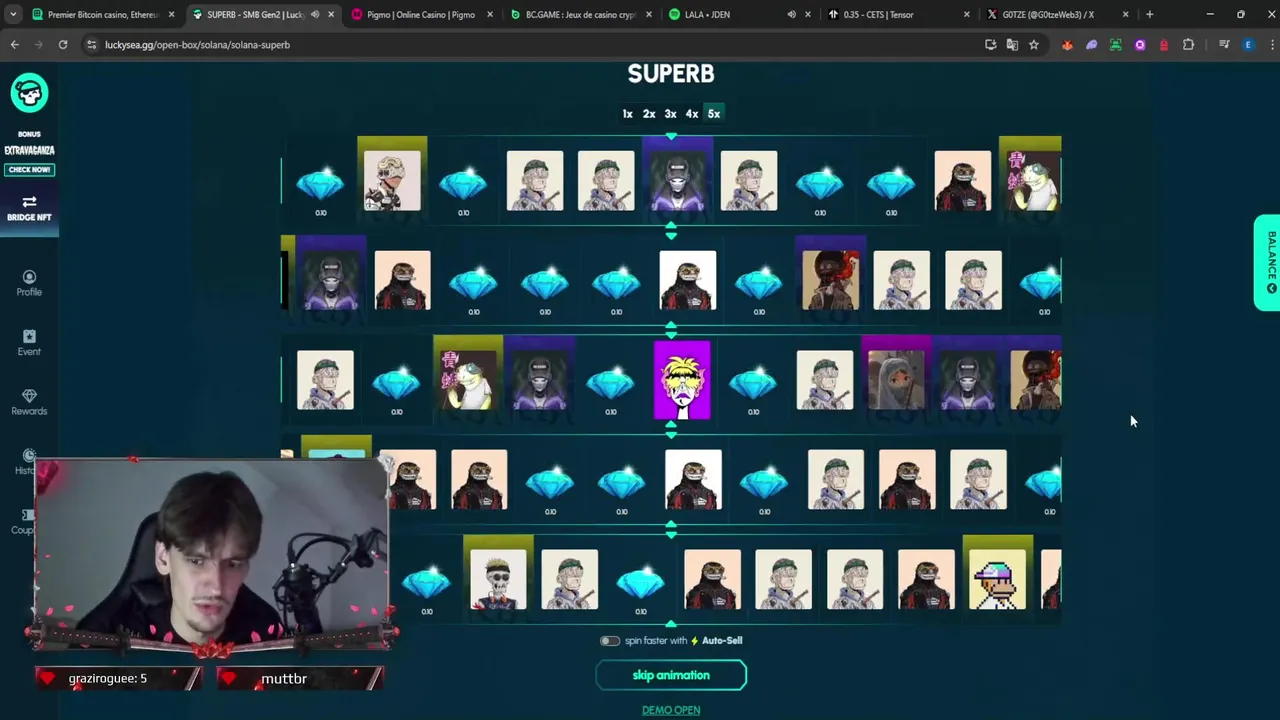Viewport: 1280px width, 720px height.
Task: Open the Phantom wallet extension
Action: (x=1091, y=44)
